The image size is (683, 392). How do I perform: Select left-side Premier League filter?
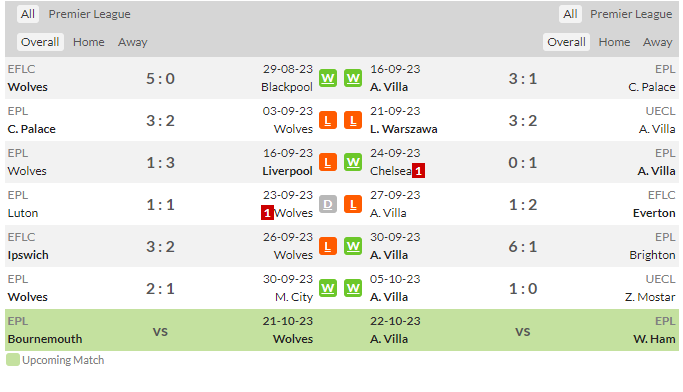(x=89, y=14)
